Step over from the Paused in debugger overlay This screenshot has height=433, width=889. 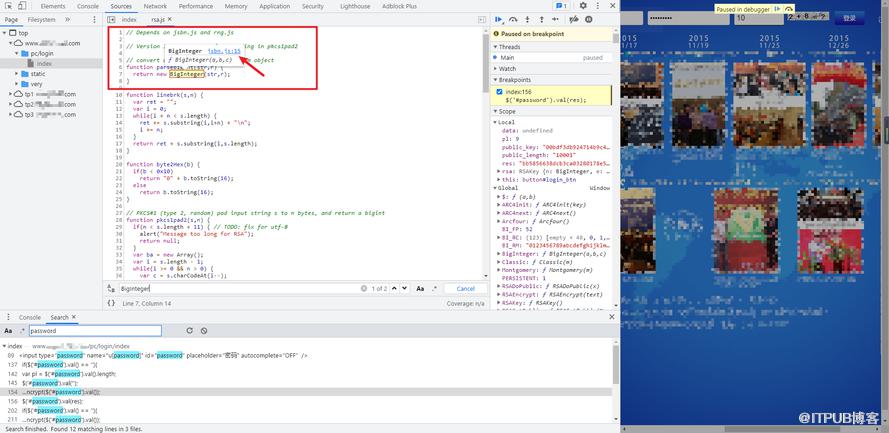click(x=789, y=9)
